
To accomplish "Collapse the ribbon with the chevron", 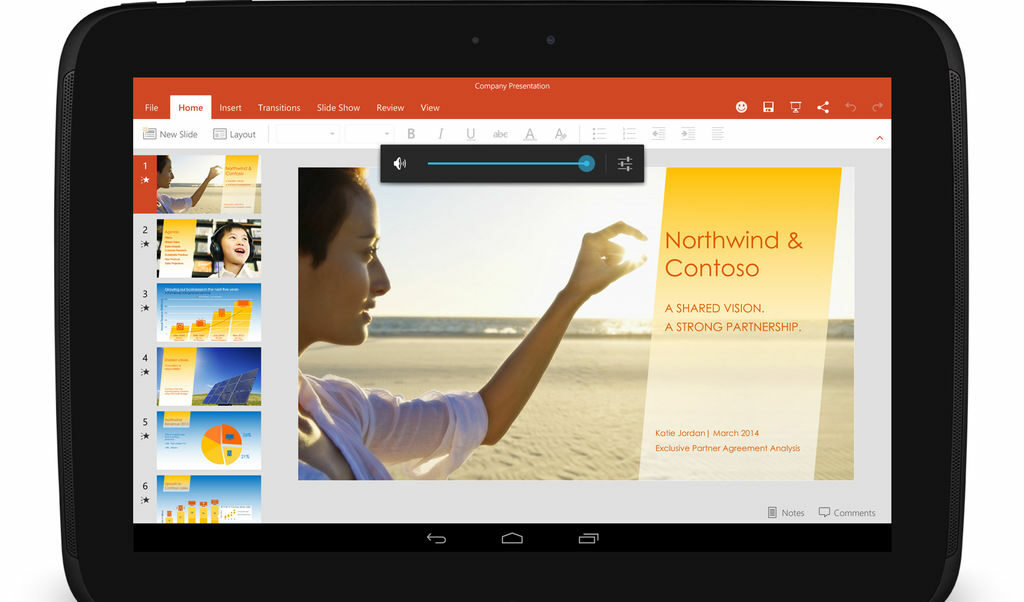I will pyautogui.click(x=880, y=138).
